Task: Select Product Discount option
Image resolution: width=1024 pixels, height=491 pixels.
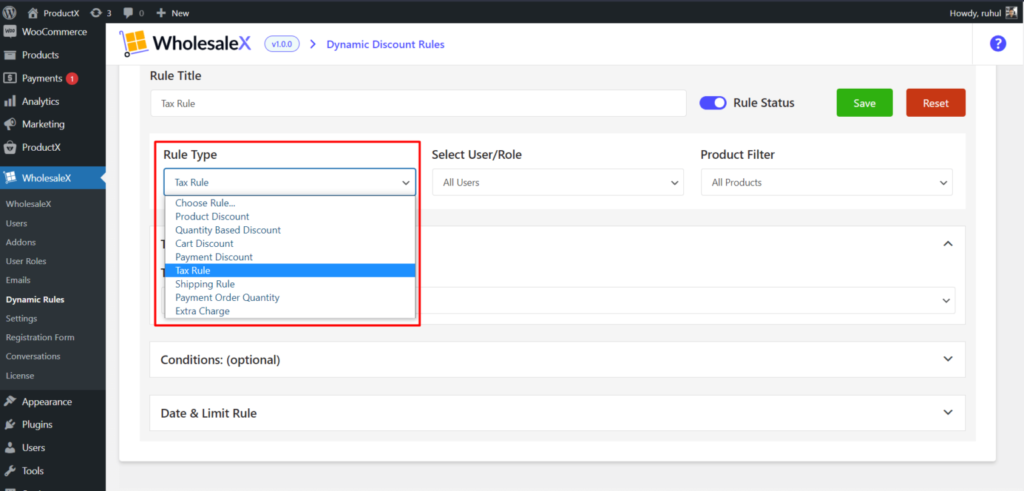Action: [x=290, y=216]
